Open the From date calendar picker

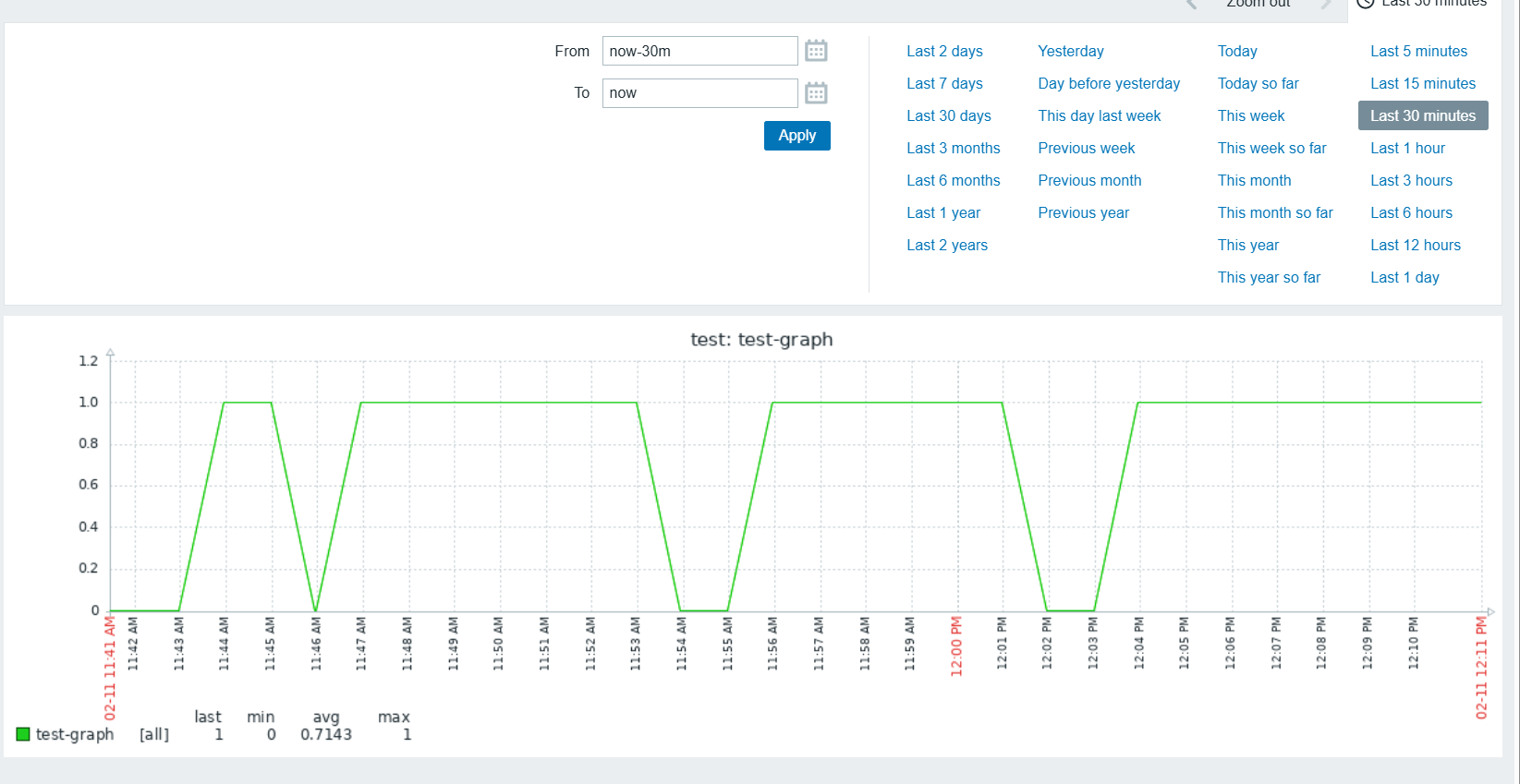click(x=815, y=51)
